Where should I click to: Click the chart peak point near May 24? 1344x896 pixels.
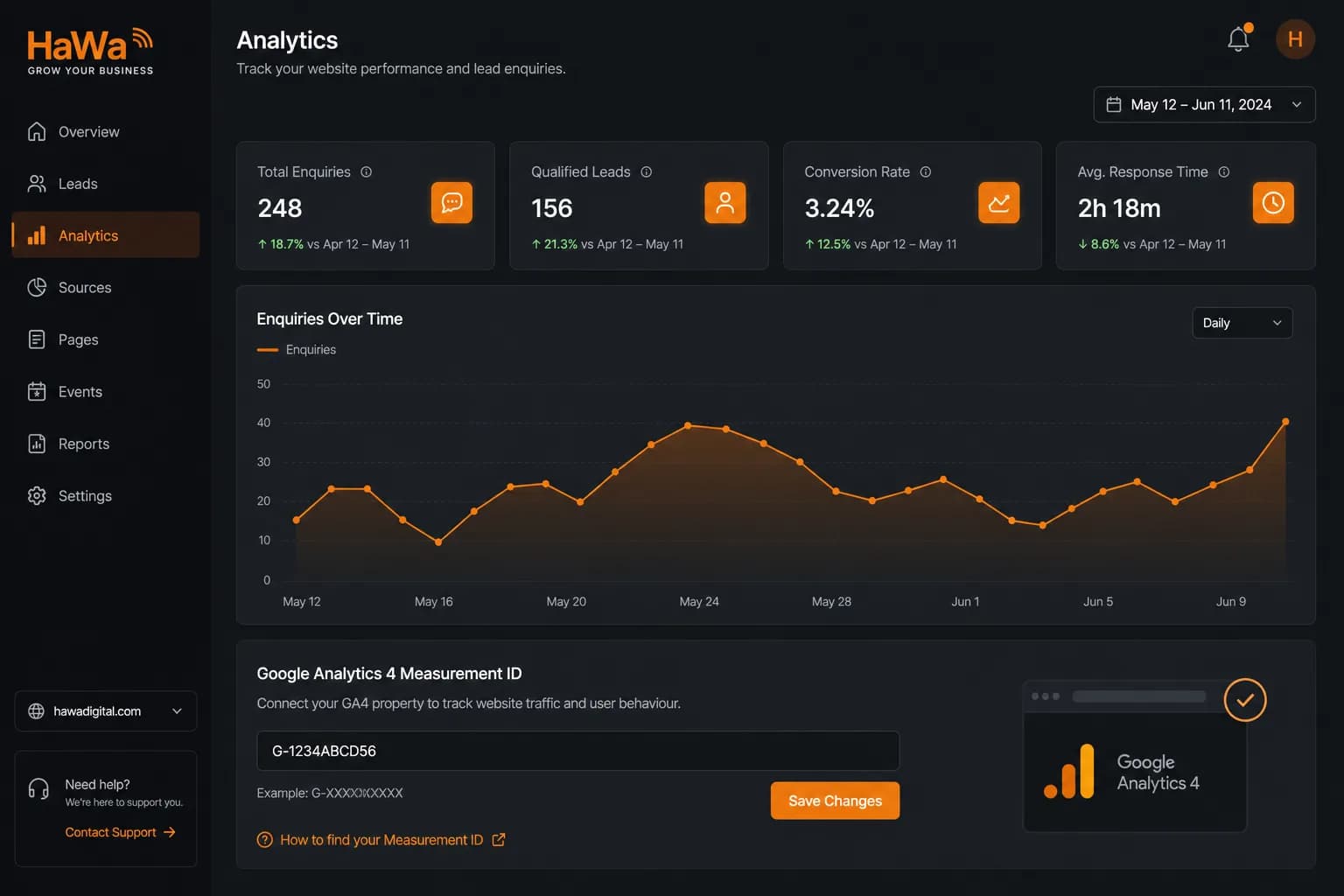coord(688,425)
